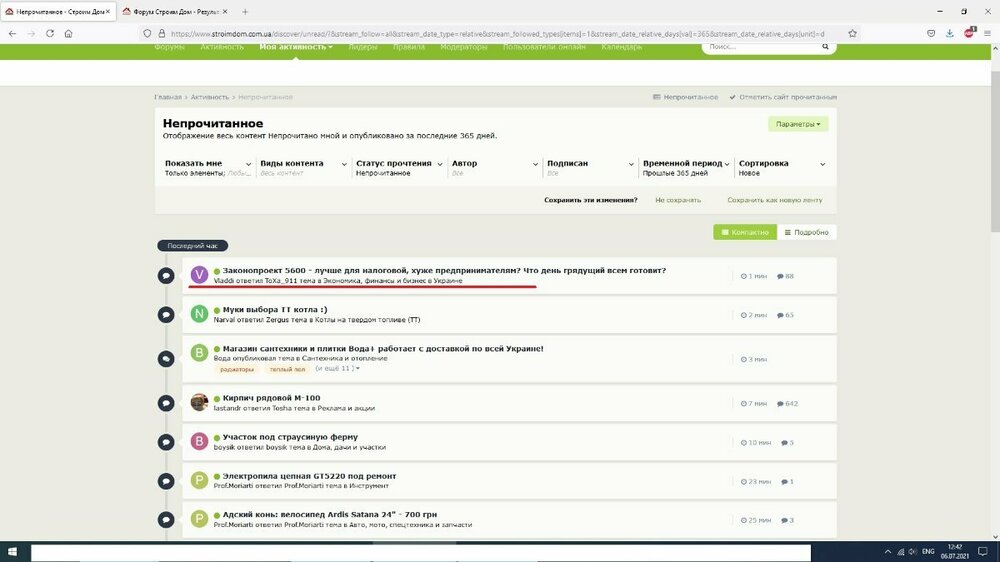The width and height of the screenshot is (1000, 562).
Task: Show hidden tray icons chevron
Action: point(887,552)
